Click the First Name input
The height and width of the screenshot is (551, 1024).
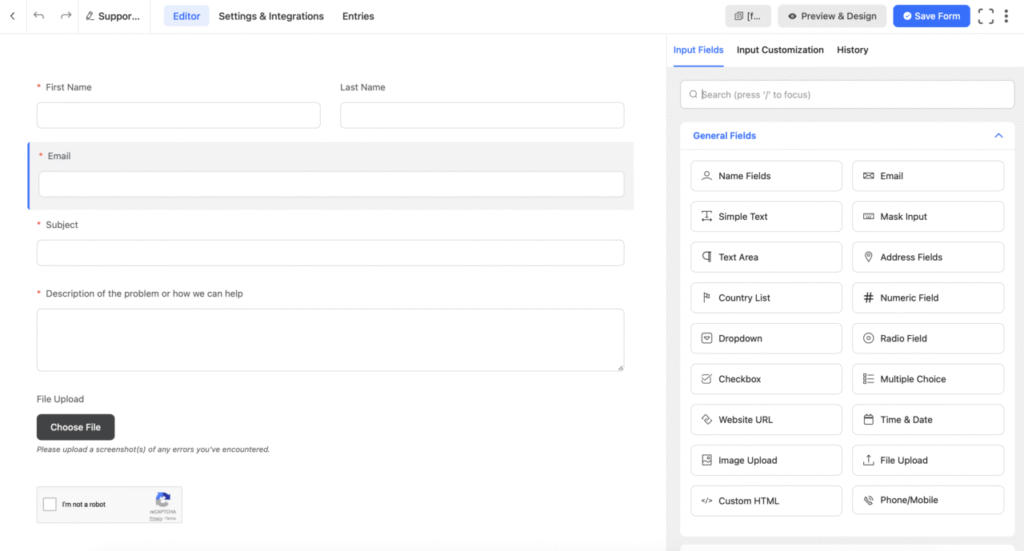(x=178, y=115)
